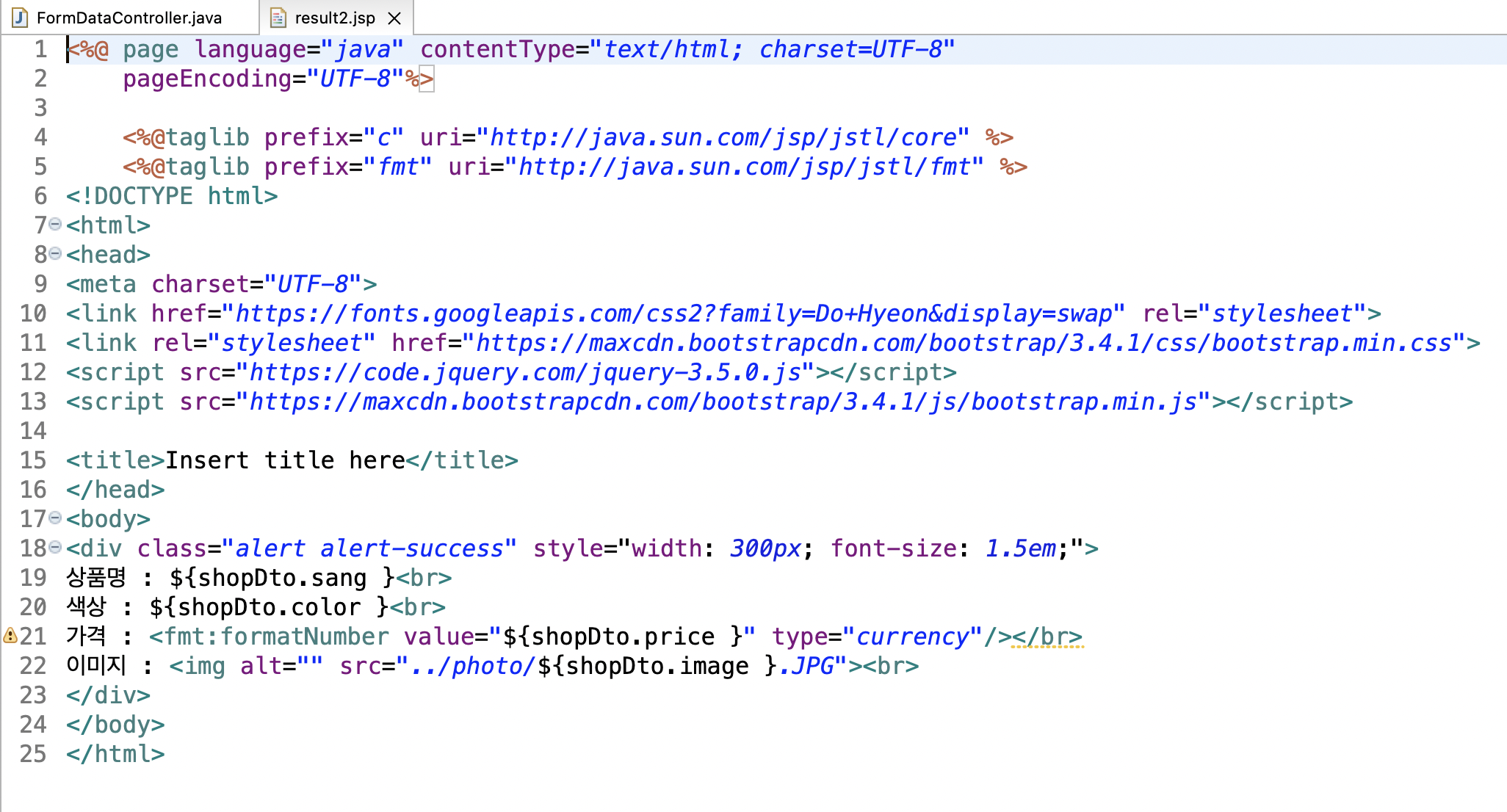
Task: Close the result2.jsp editor tab
Action: tap(394, 18)
